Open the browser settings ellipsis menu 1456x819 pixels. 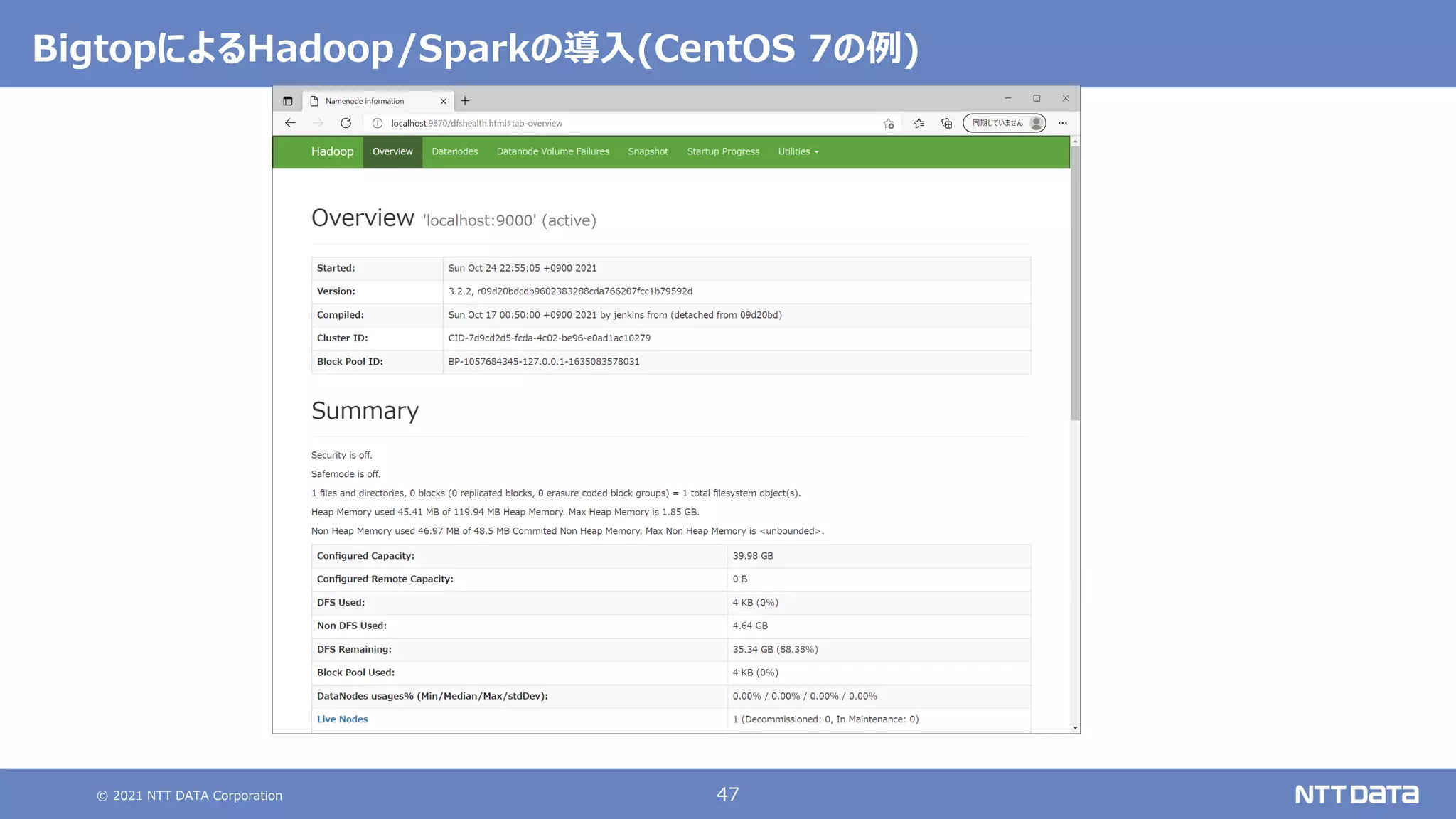1062,123
